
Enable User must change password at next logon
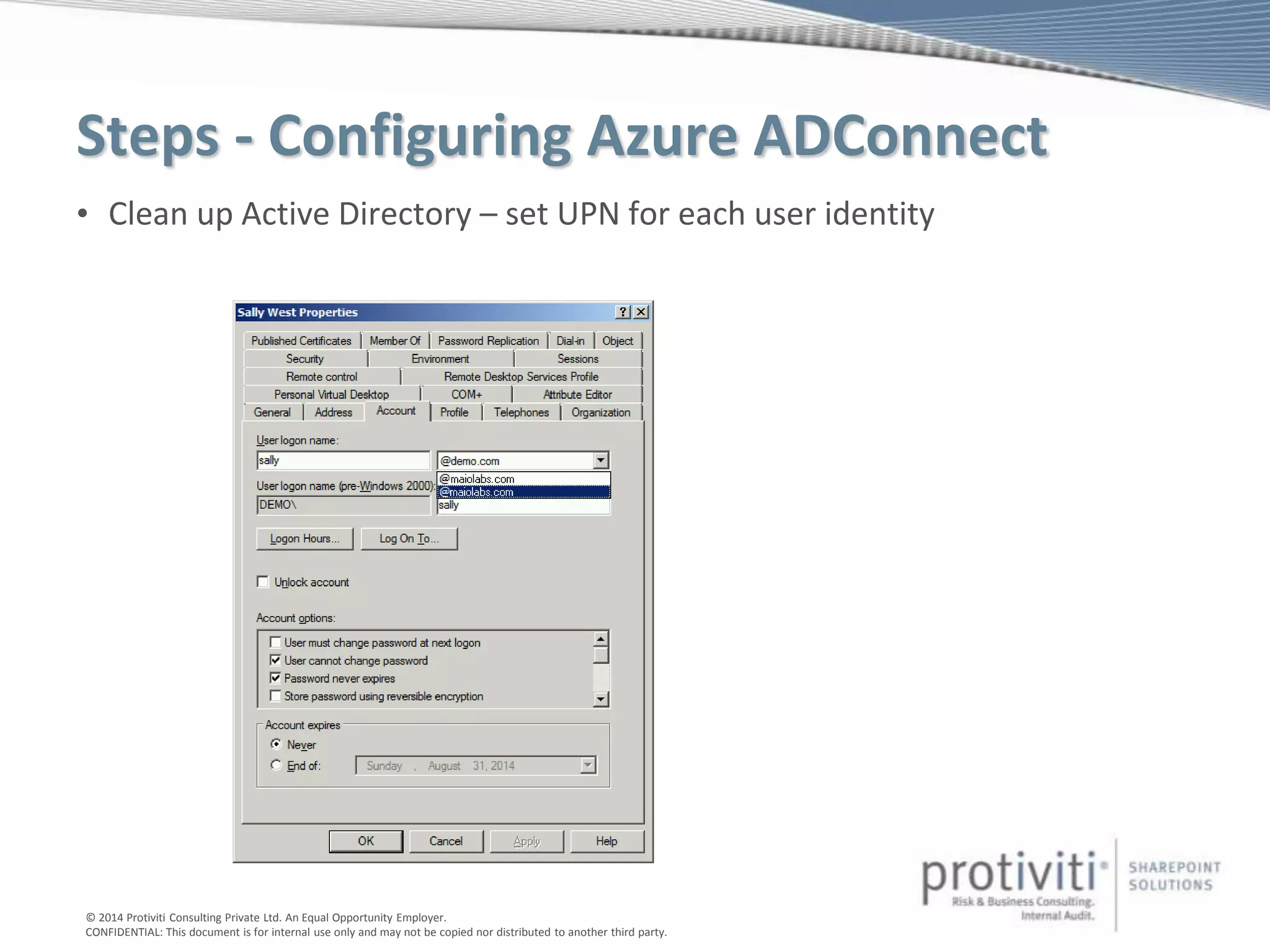[275, 642]
